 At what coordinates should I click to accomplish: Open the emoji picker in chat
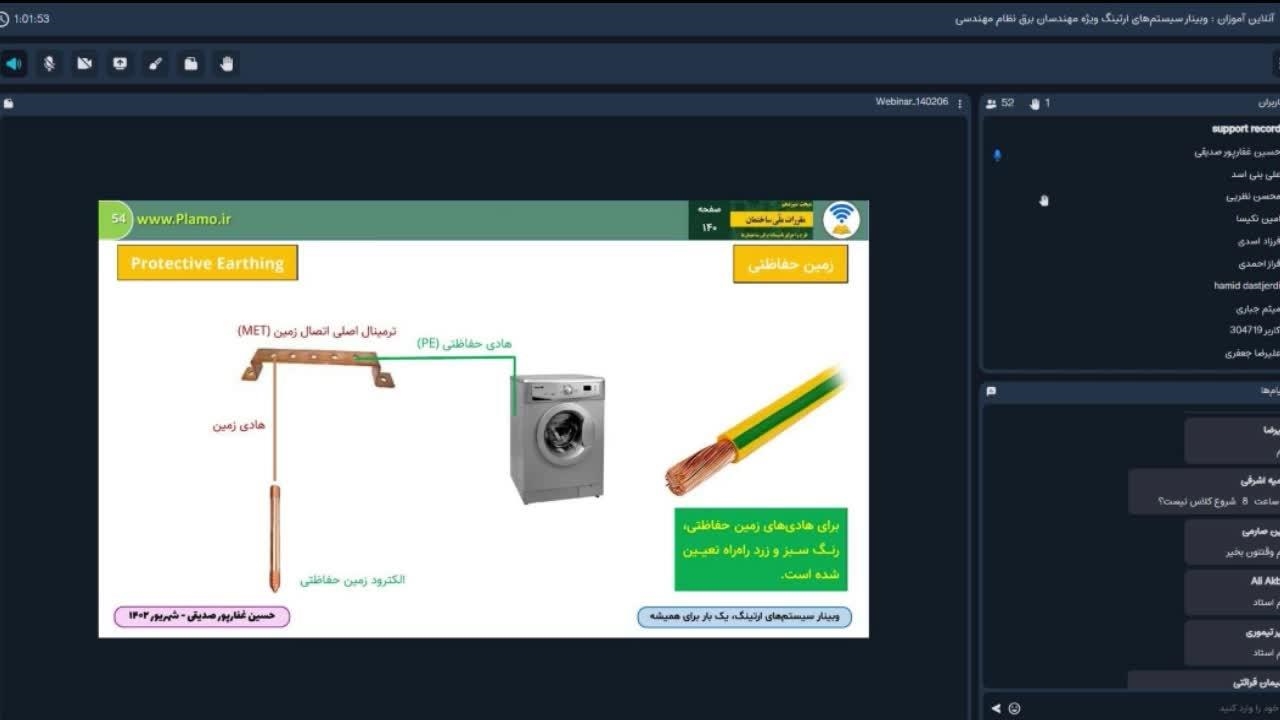tap(1014, 708)
